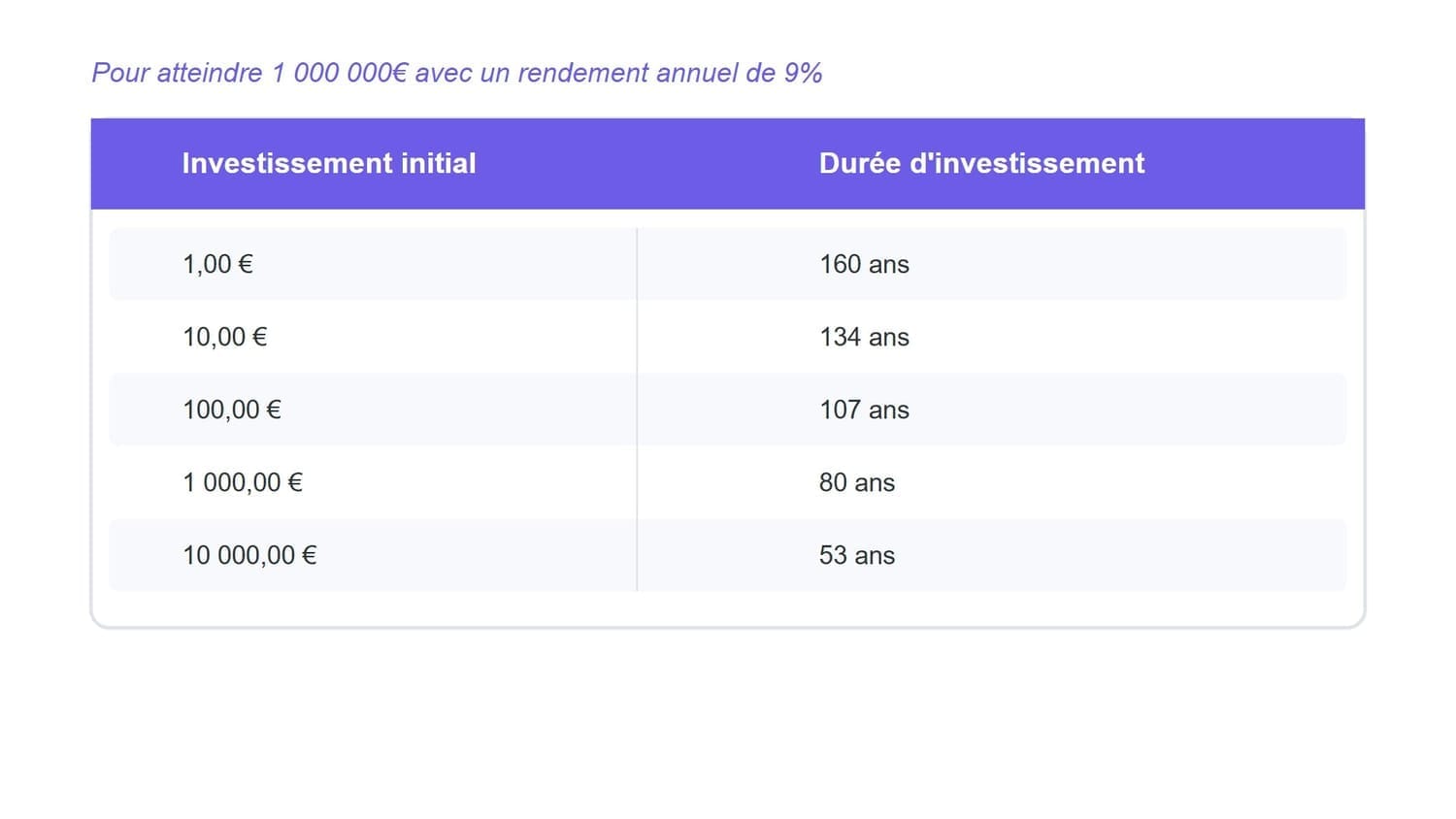Click the 'Pour atteindre 1 000 000€' title text

point(249,73)
